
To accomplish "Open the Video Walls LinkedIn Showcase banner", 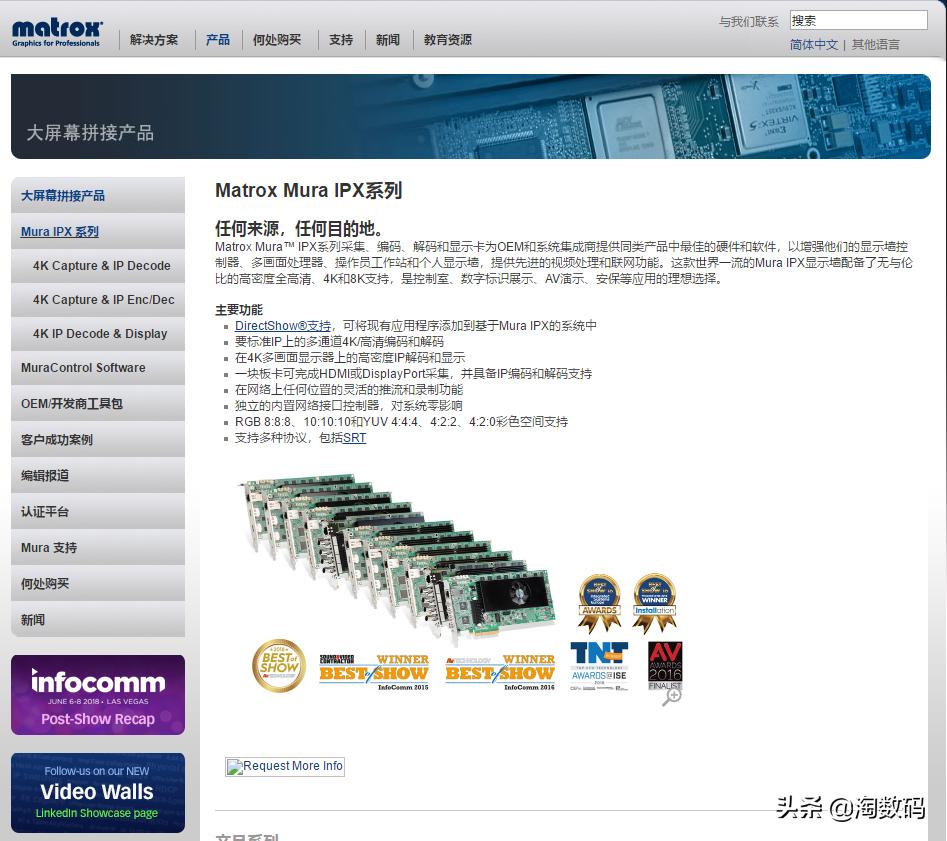I will coord(97,792).
